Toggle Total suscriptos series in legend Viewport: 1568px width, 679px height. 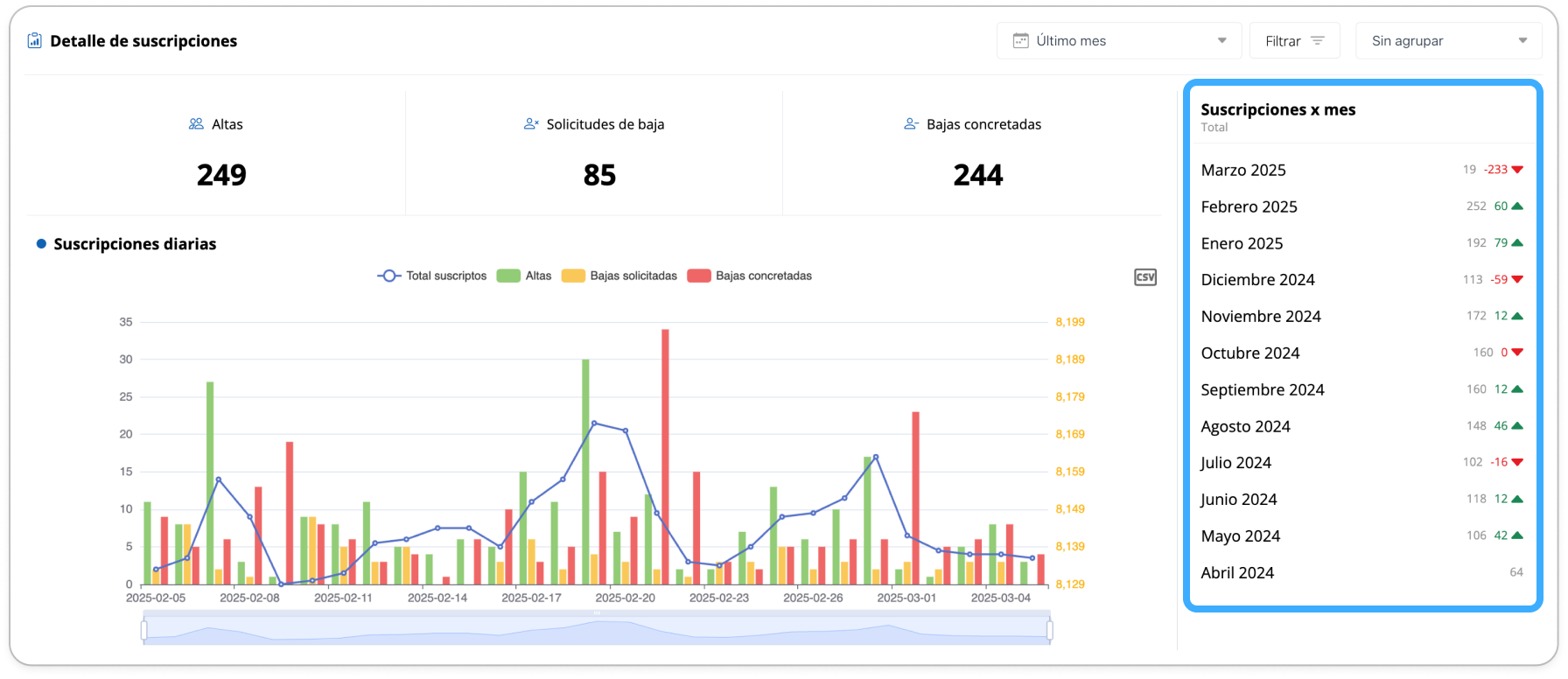coord(431,276)
